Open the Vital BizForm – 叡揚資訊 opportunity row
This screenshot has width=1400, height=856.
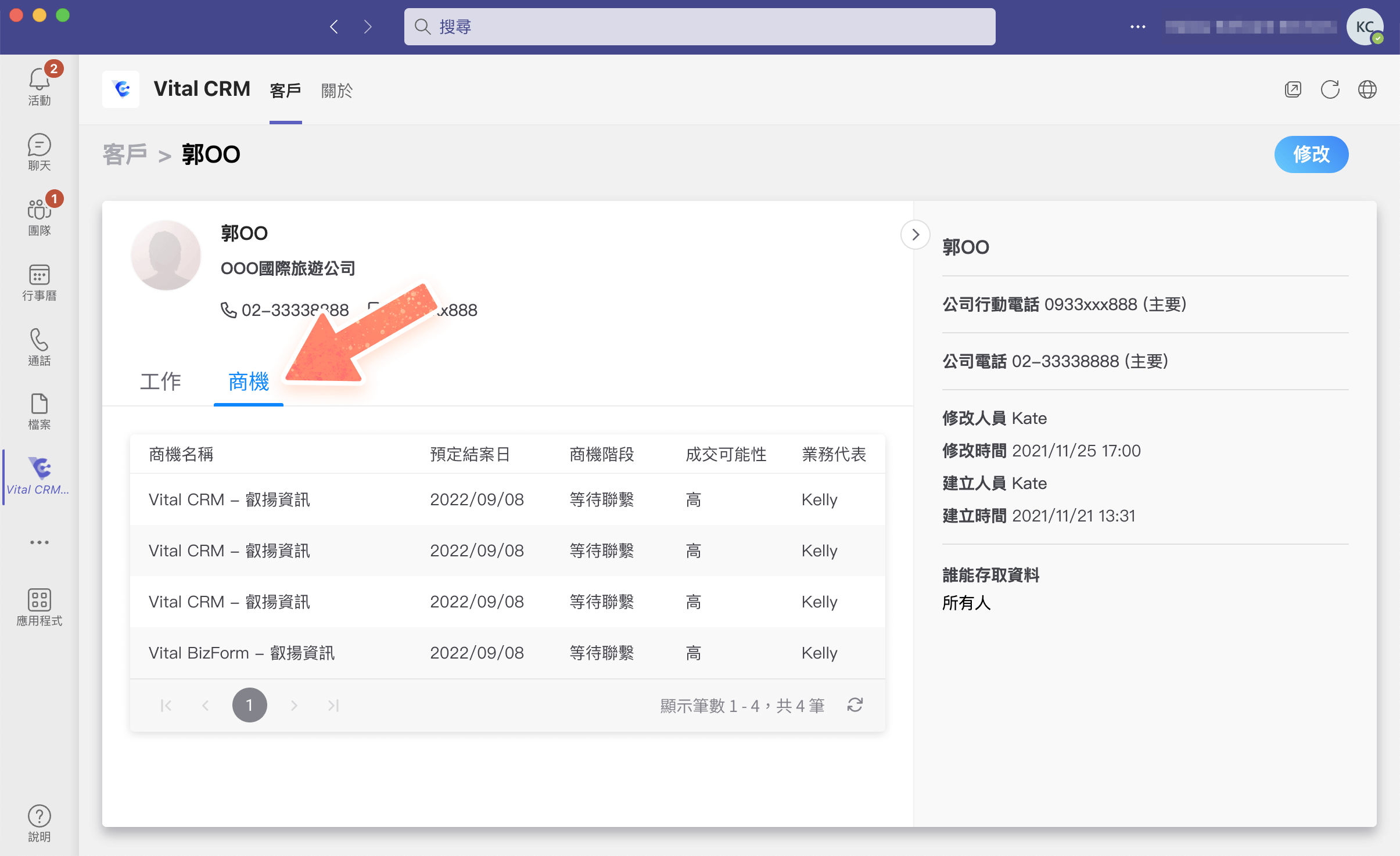coord(508,653)
